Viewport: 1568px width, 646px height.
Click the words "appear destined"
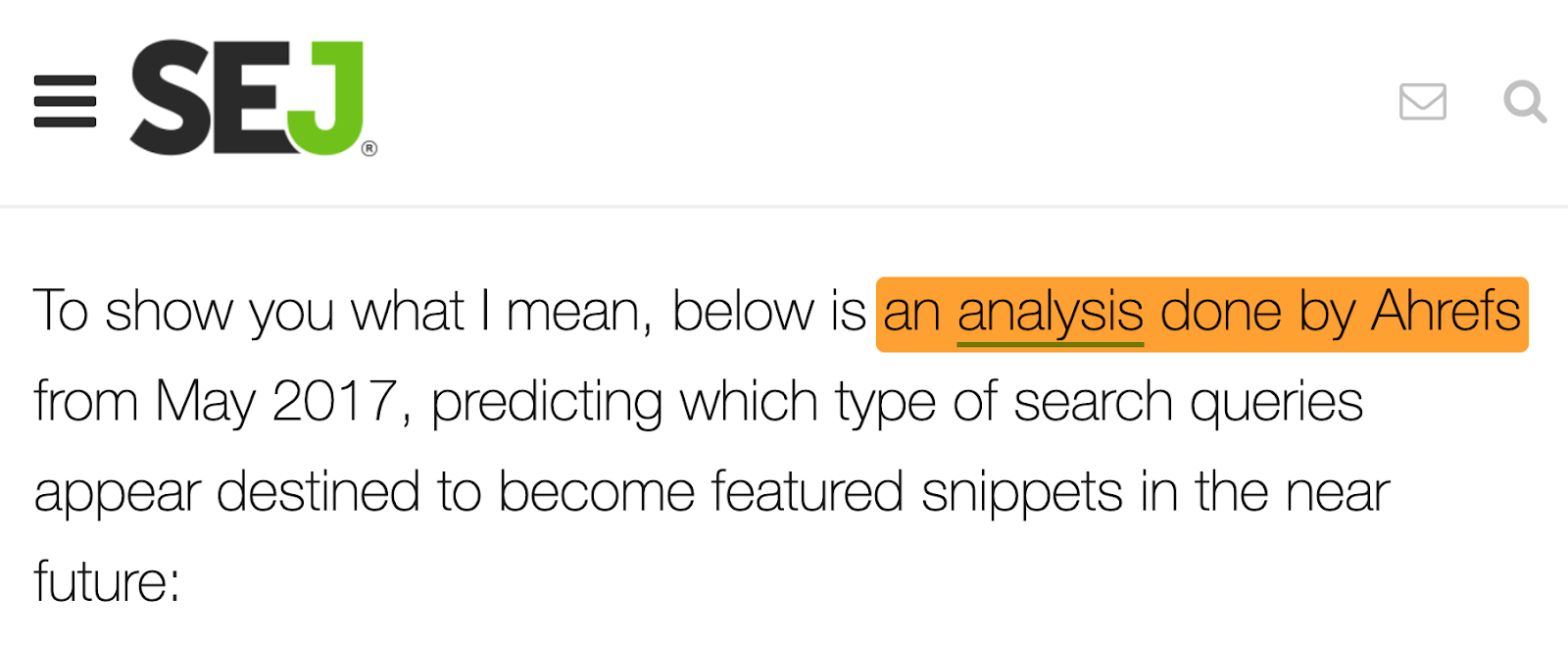pyautogui.click(x=227, y=493)
